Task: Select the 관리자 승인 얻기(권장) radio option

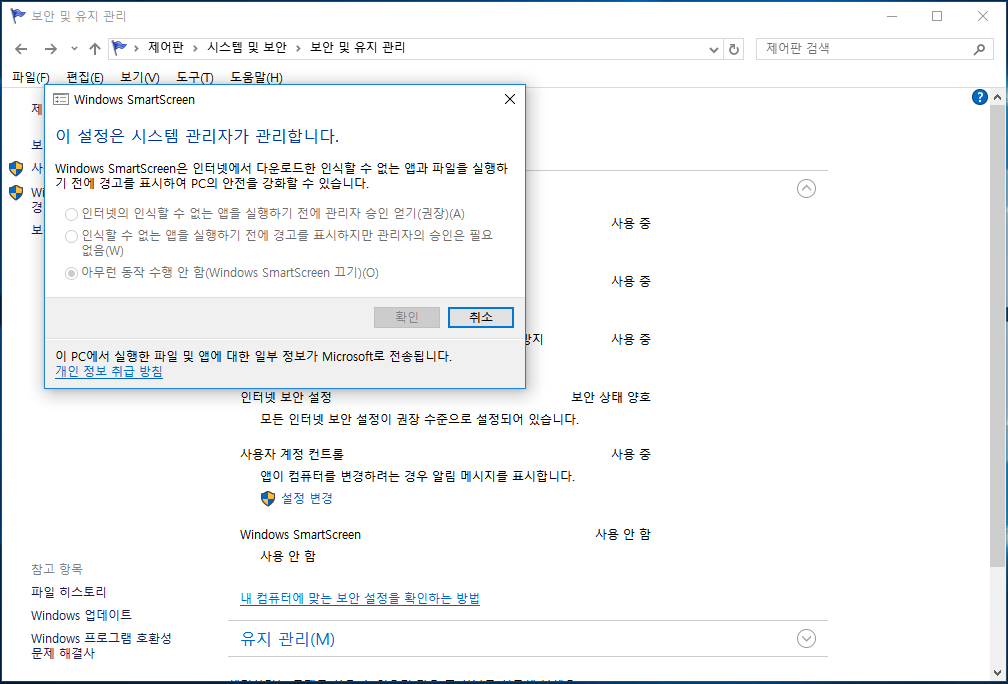Action: [x=71, y=214]
